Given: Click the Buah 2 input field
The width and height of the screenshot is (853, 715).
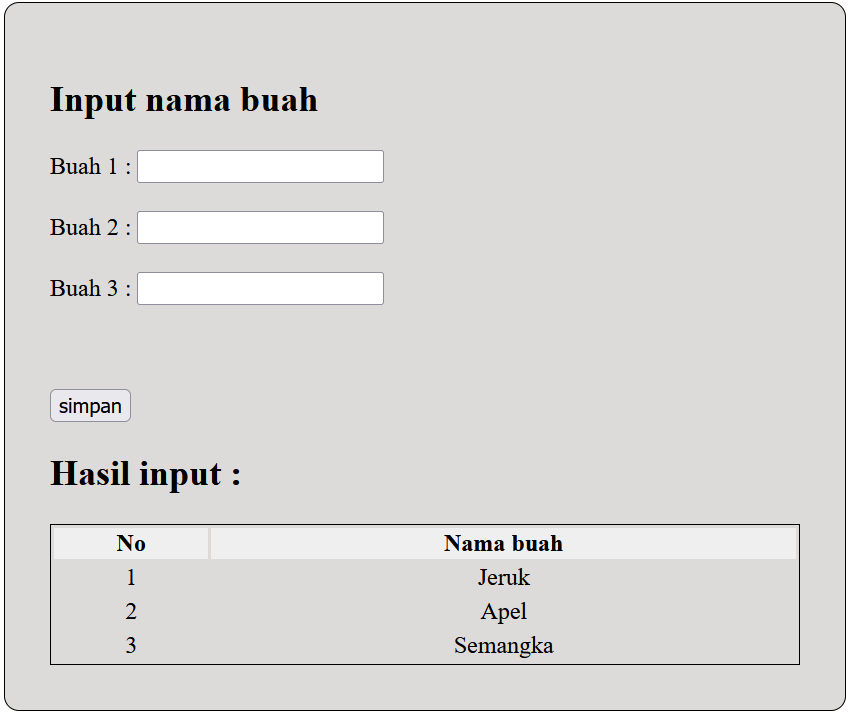Looking at the screenshot, I should 260,227.
